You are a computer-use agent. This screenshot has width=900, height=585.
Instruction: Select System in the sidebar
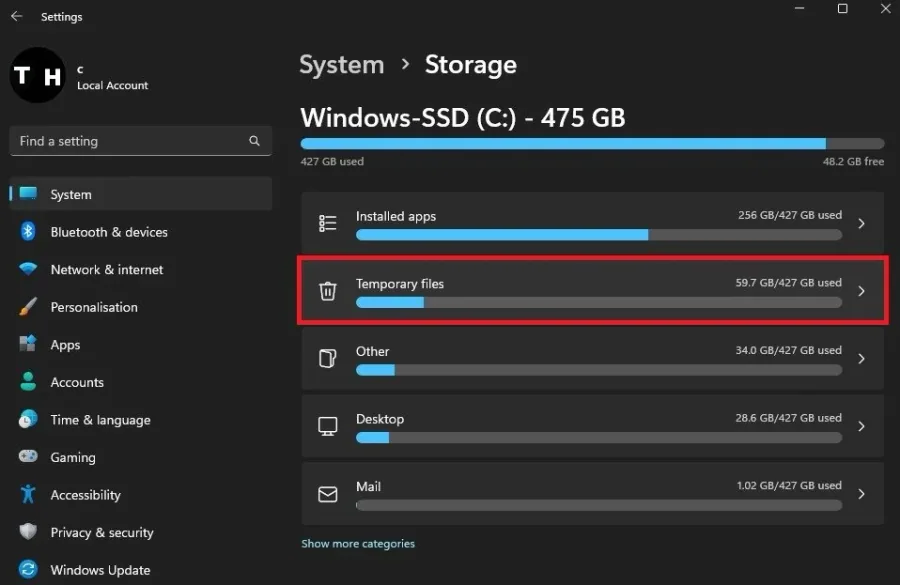[141, 194]
